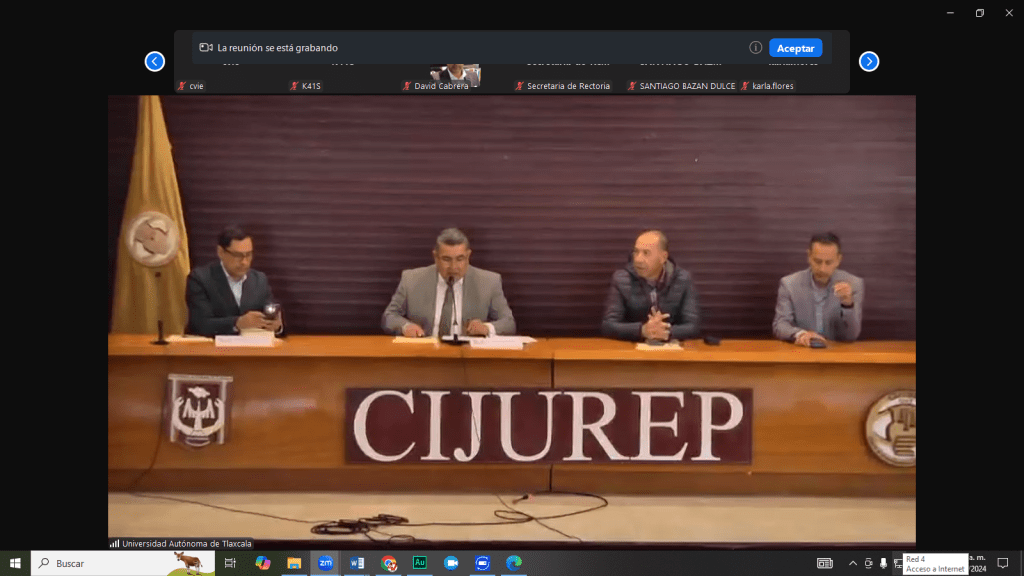Open Google Chrome from the taskbar

[389, 563]
